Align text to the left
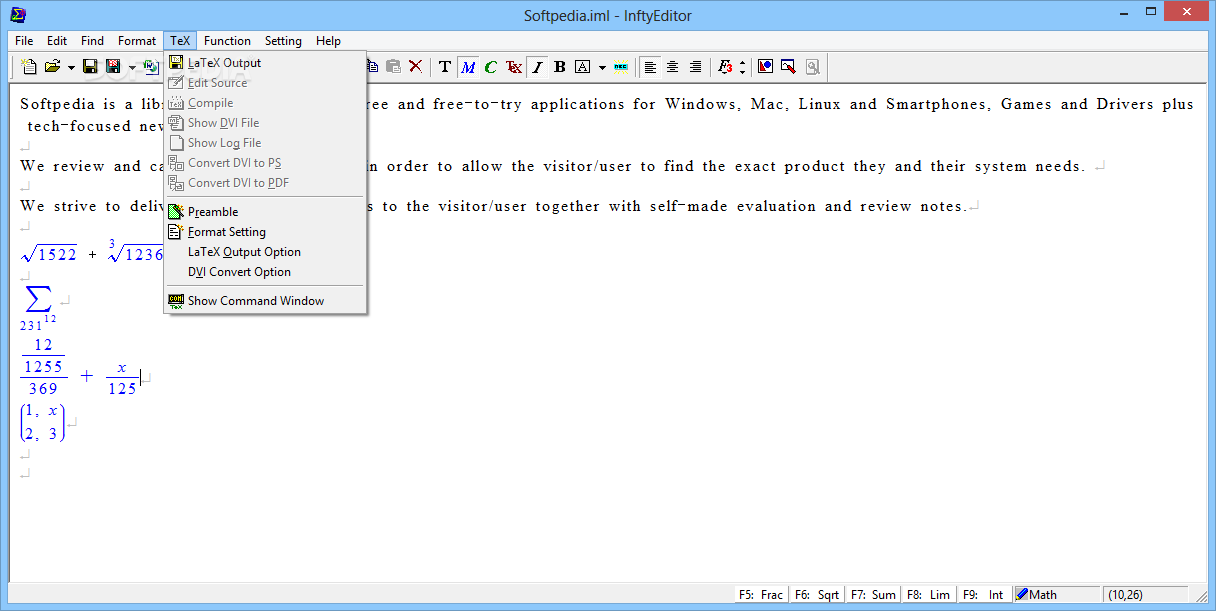 tap(650, 67)
